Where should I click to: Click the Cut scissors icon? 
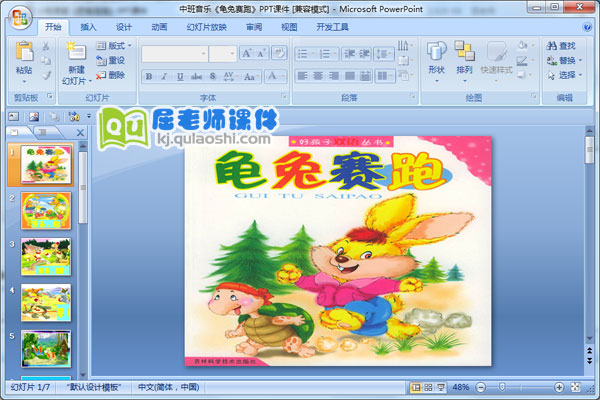(46, 46)
